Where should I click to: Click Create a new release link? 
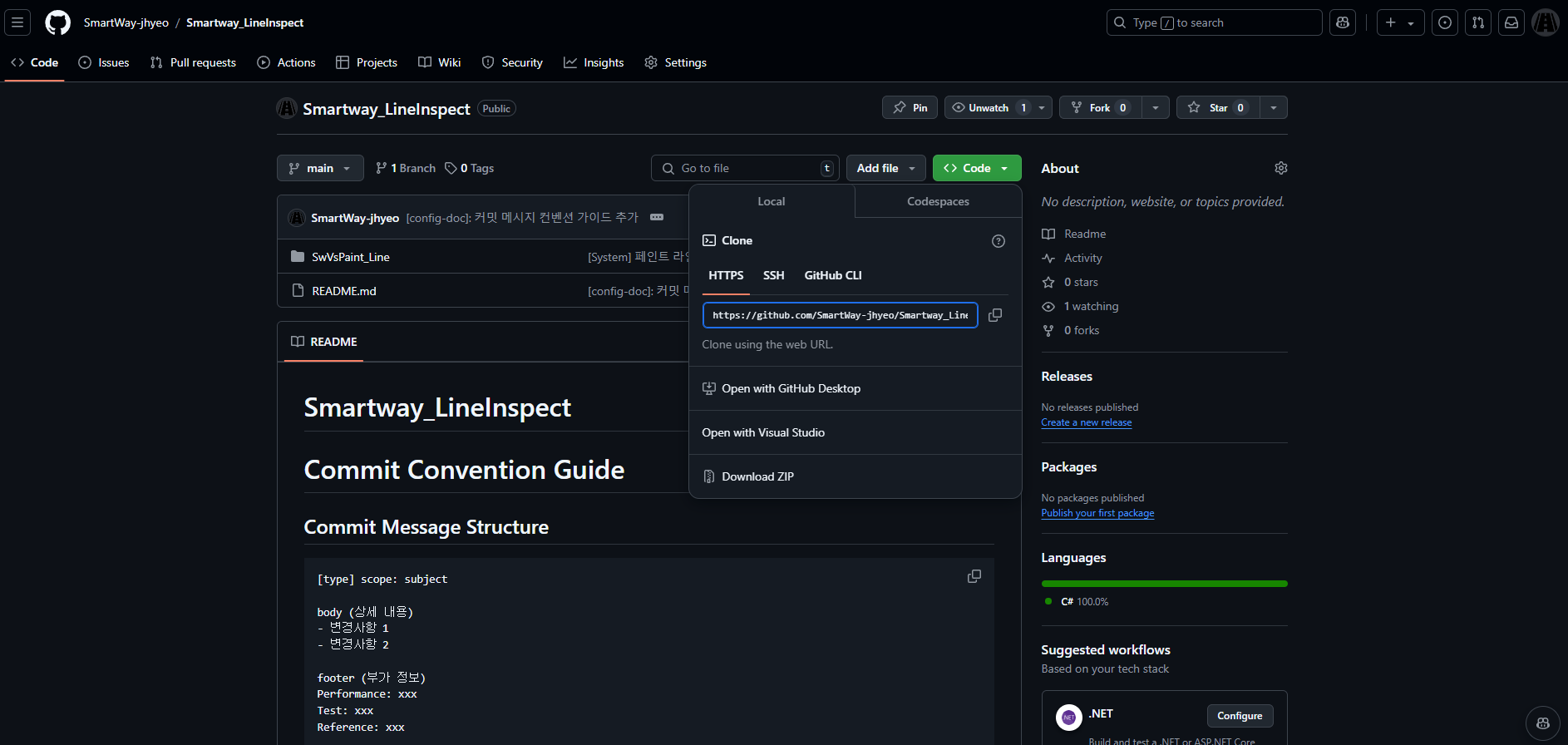coord(1087,422)
